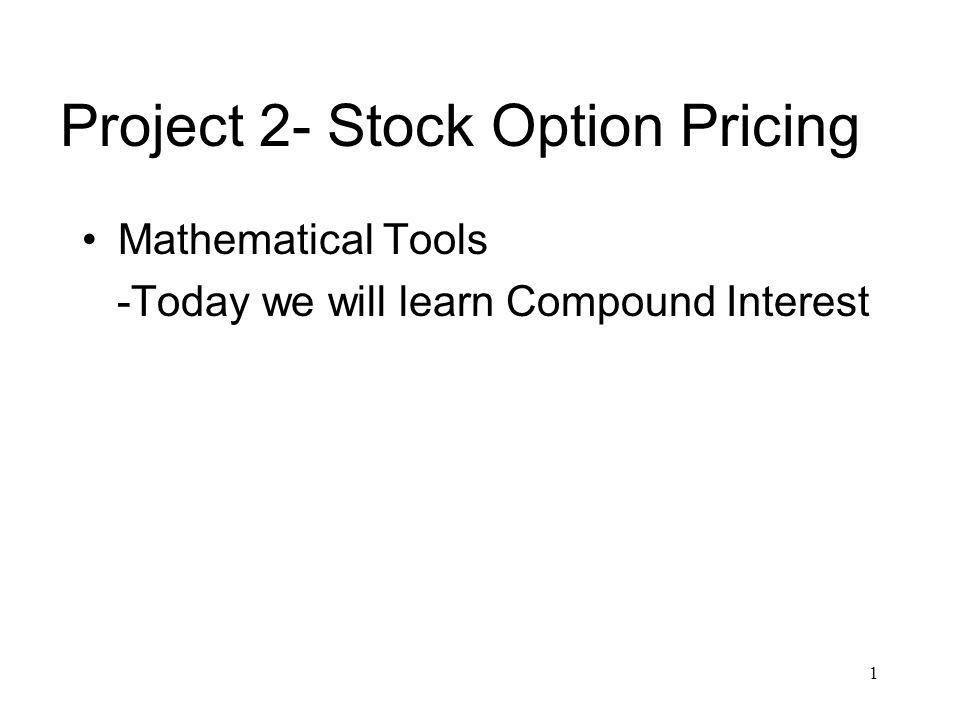Select the numeral 2 in the slide title
Viewport: 960px width, 720px height.
(275, 126)
